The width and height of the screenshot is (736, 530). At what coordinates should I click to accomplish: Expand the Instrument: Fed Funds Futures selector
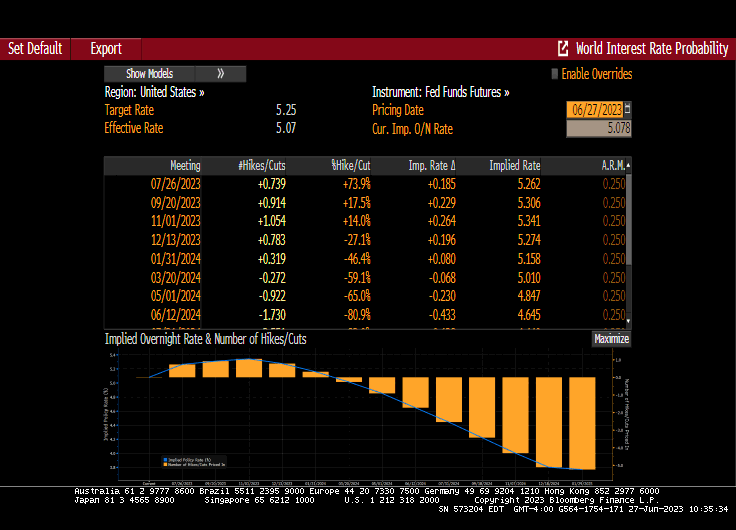click(440, 92)
